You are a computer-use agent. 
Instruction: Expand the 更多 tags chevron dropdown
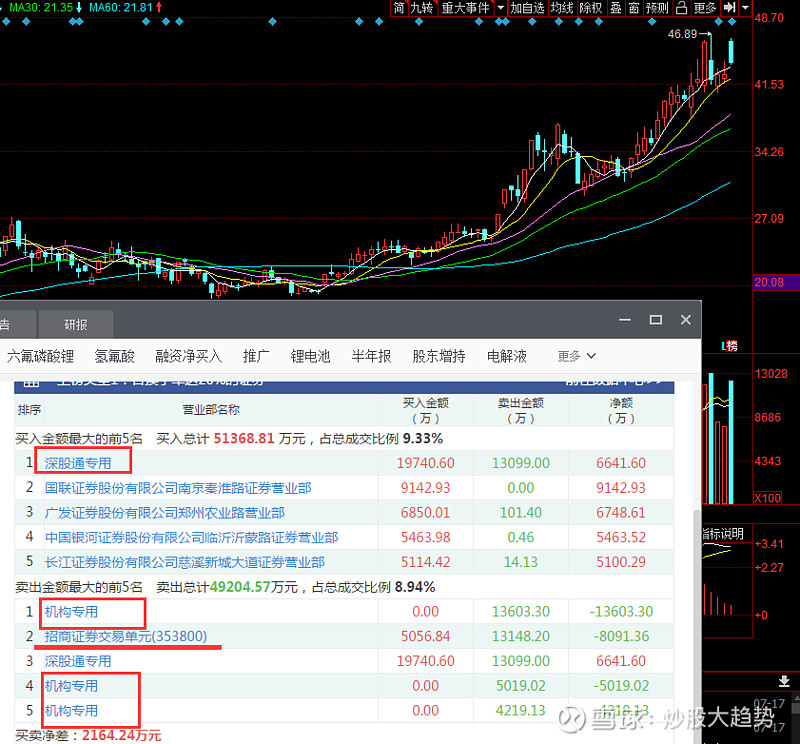(577, 356)
